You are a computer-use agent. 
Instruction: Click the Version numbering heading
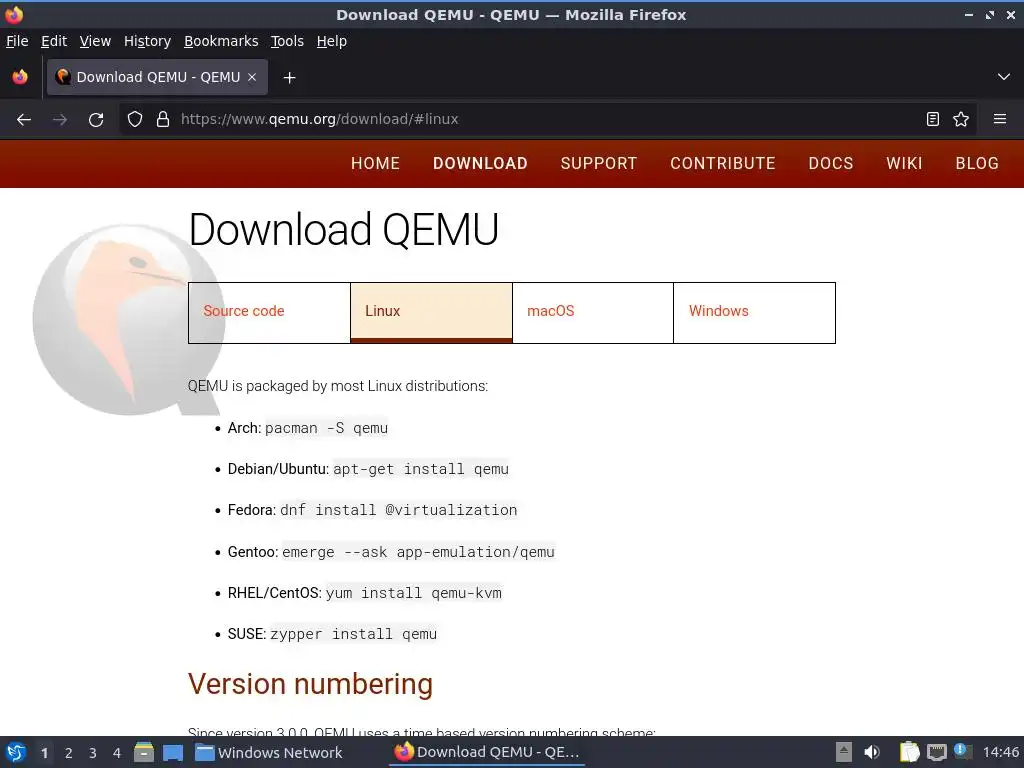pos(310,684)
